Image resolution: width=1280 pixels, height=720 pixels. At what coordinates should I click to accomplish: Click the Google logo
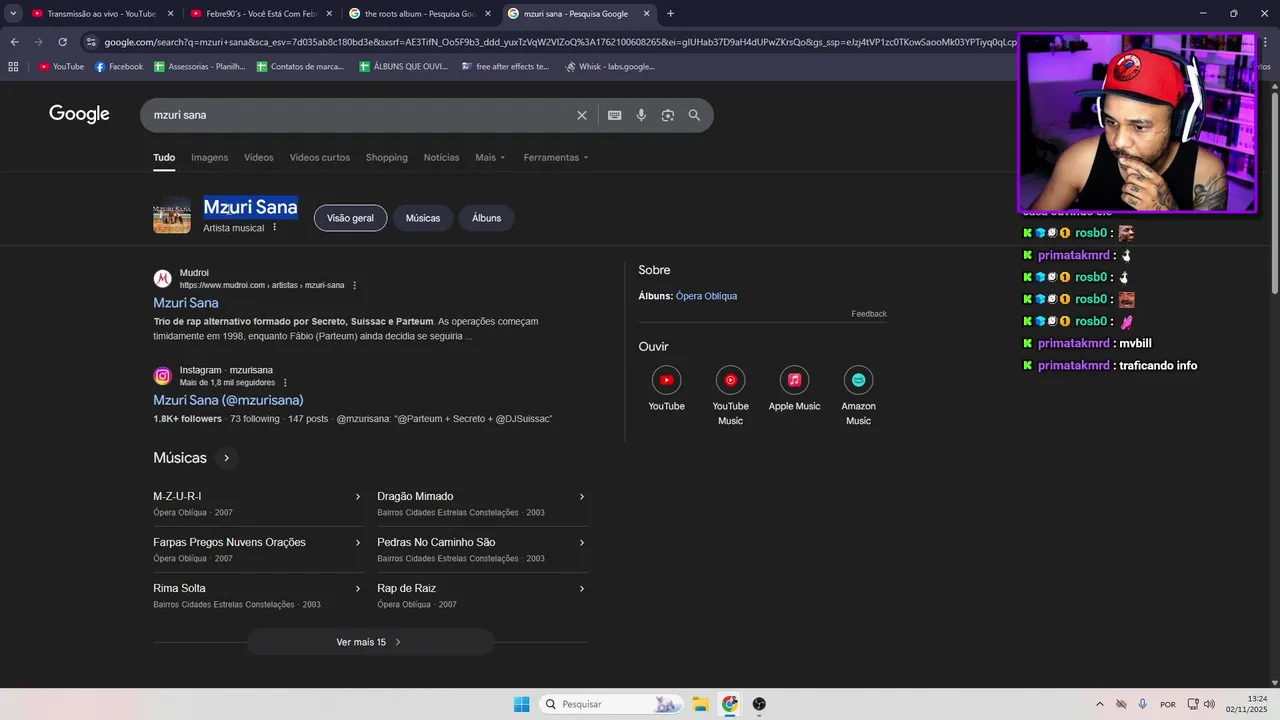click(x=79, y=114)
